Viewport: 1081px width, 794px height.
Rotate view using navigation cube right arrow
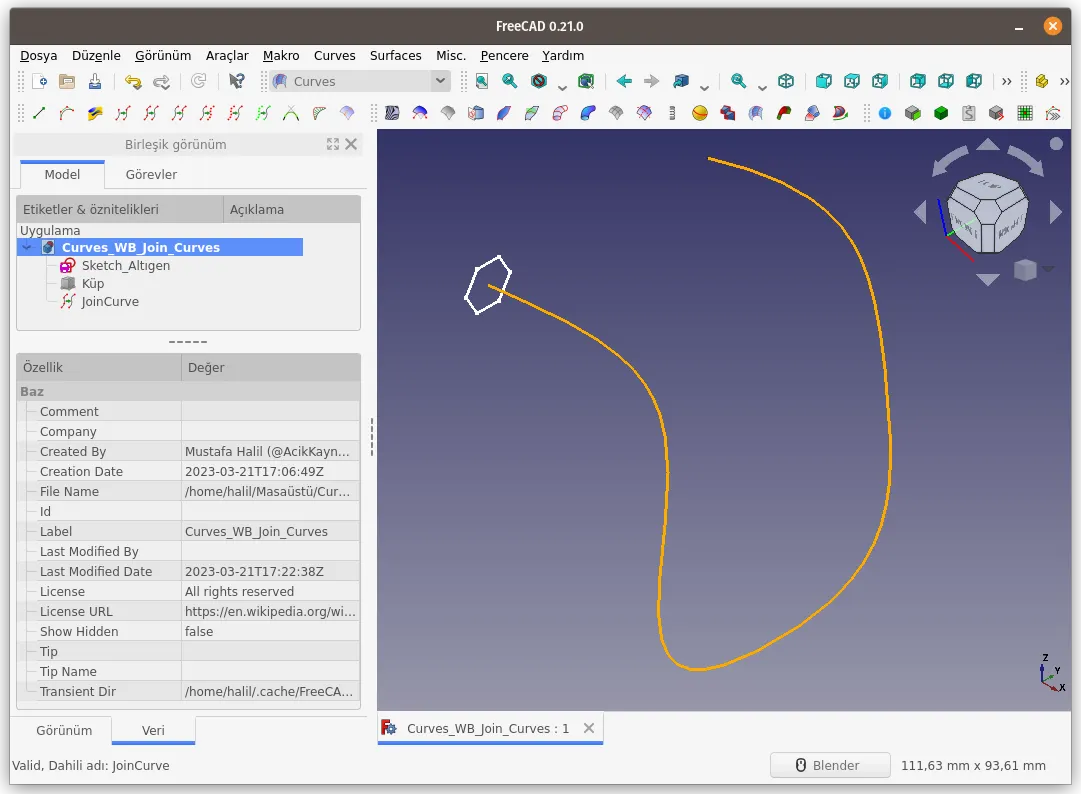(x=1055, y=212)
